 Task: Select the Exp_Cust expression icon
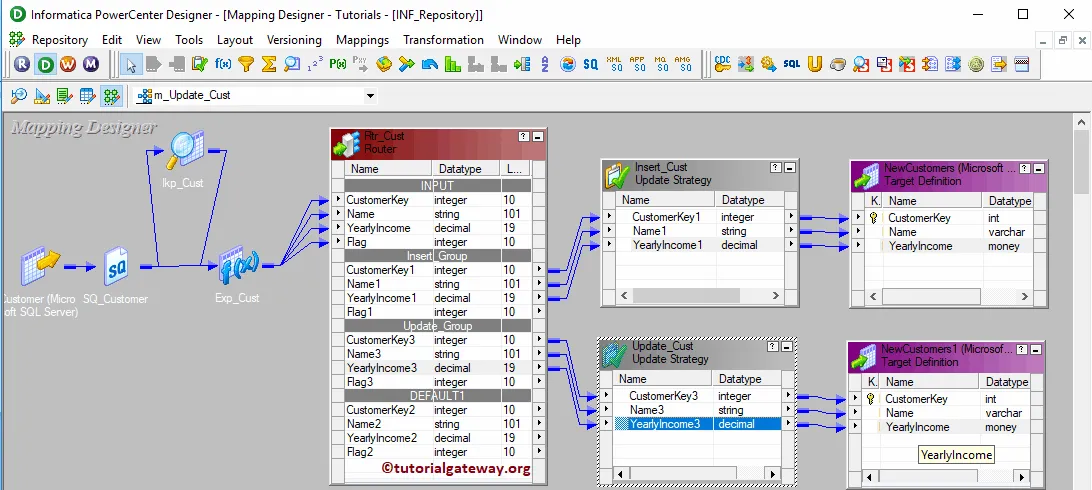238,265
